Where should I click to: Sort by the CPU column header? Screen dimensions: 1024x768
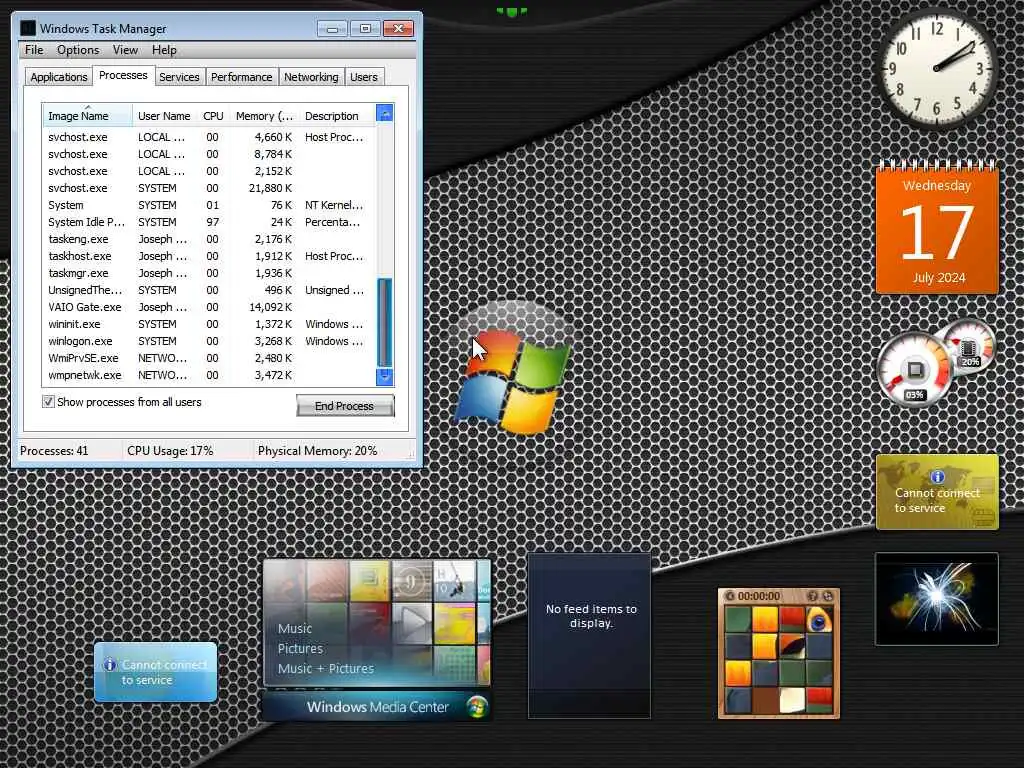coord(213,116)
